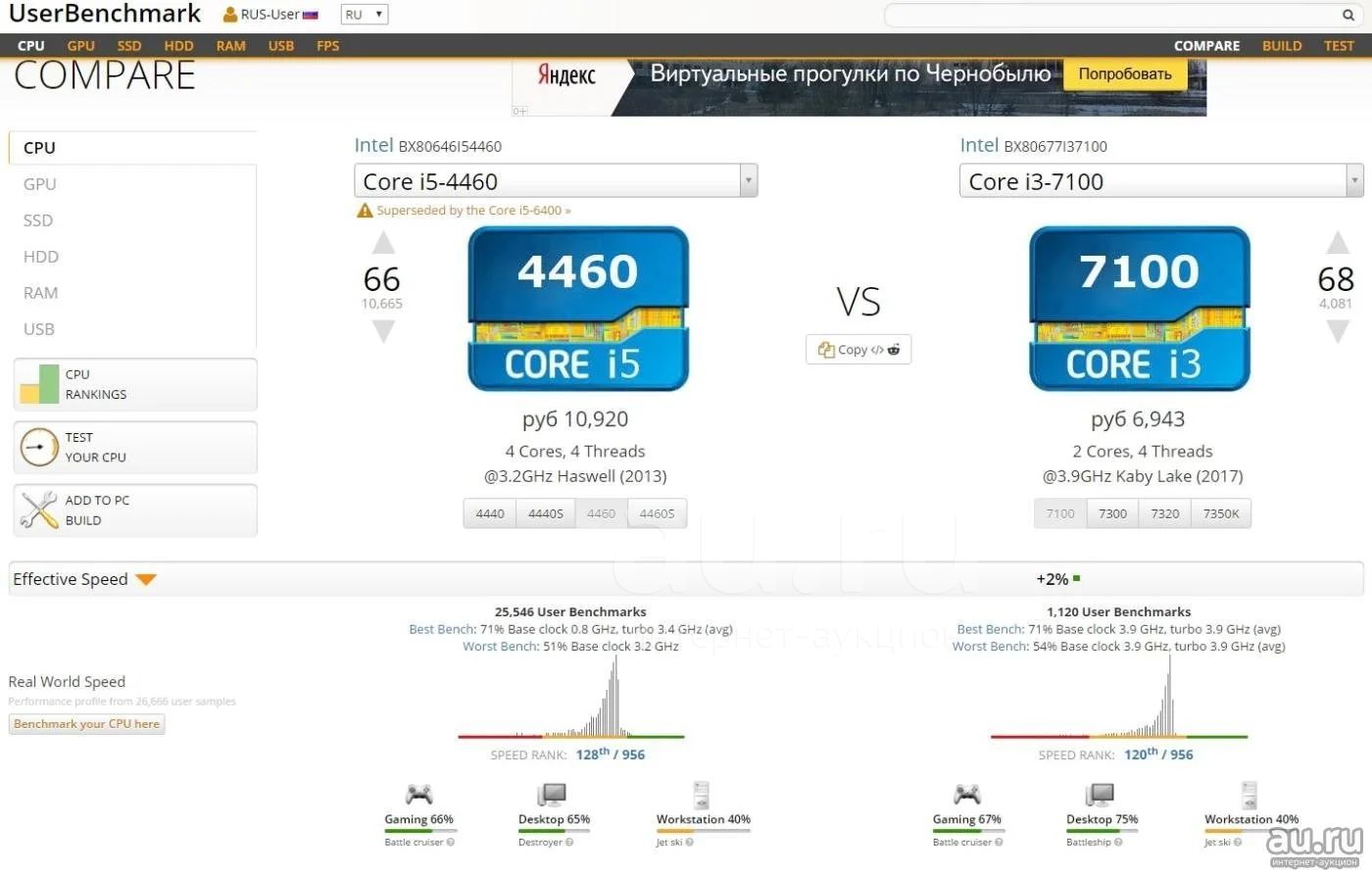Image resolution: width=1372 pixels, height=873 pixels.
Task: Downvote the Core i5-4460 with down arrow
Action: 383,331
